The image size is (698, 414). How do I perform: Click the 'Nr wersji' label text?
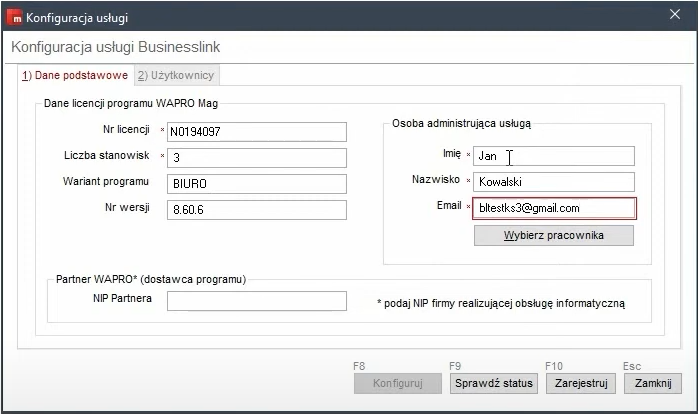pos(127,207)
